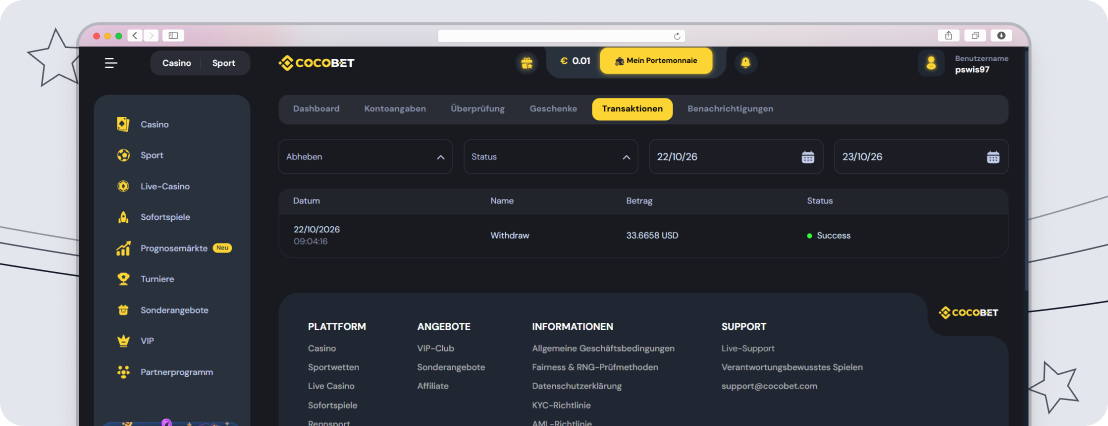Open Fairness & RNG-Prüfmethoden link
Viewport: 1108px width, 426px height.
(x=595, y=367)
